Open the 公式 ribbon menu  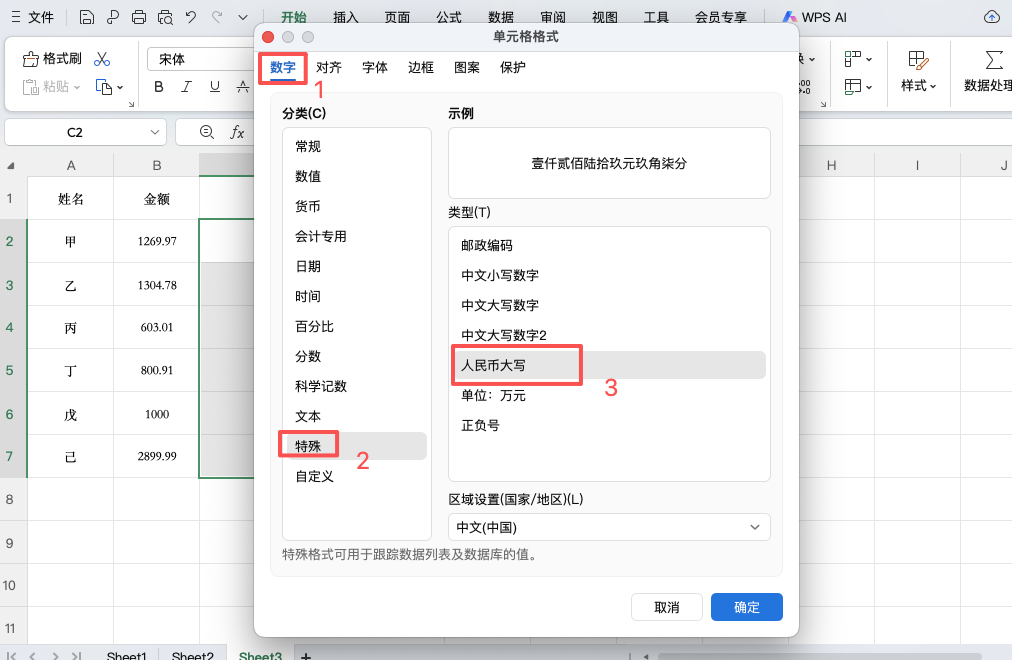pyautogui.click(x=447, y=16)
